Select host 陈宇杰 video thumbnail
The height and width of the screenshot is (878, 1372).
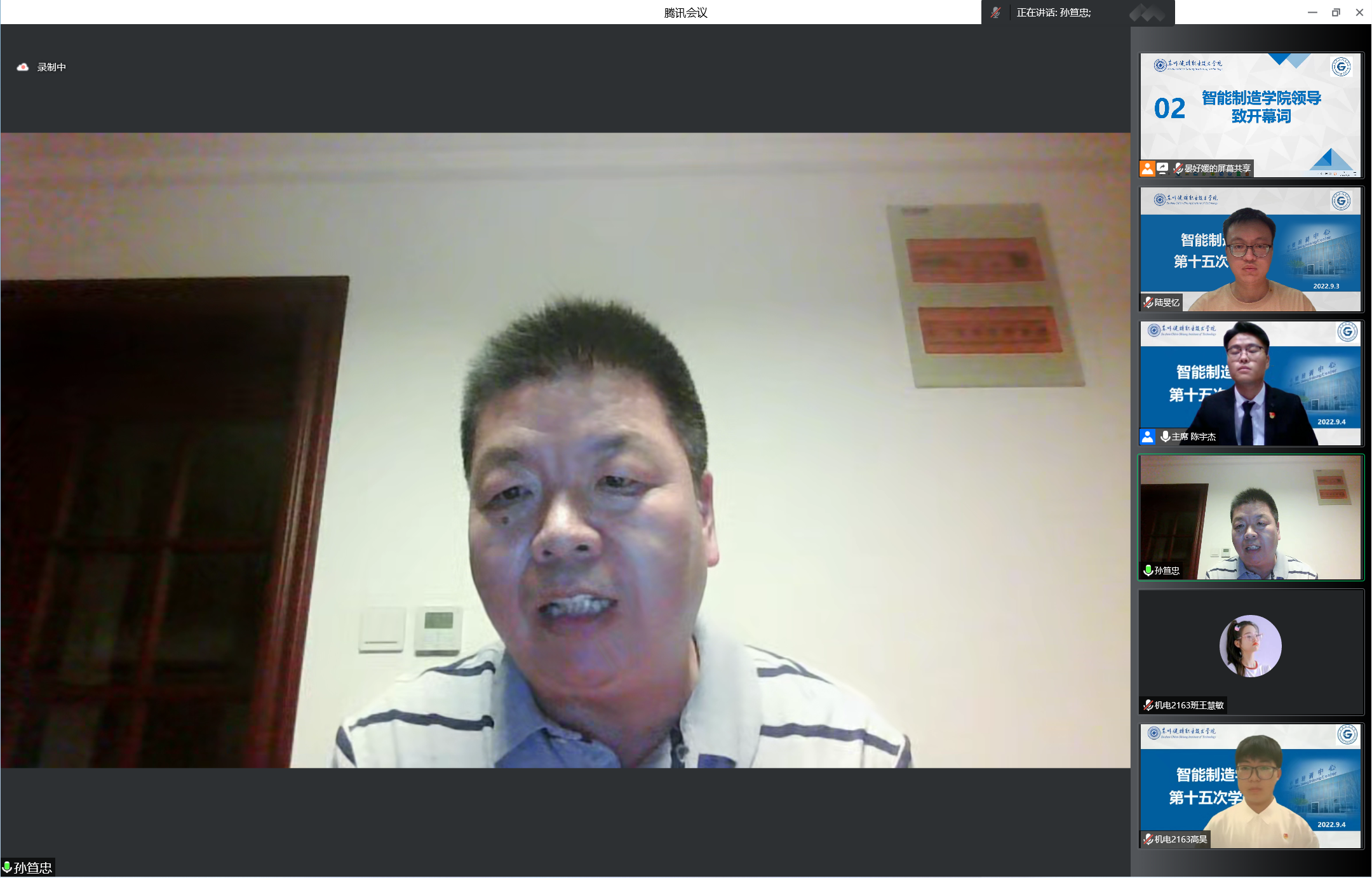1250,383
